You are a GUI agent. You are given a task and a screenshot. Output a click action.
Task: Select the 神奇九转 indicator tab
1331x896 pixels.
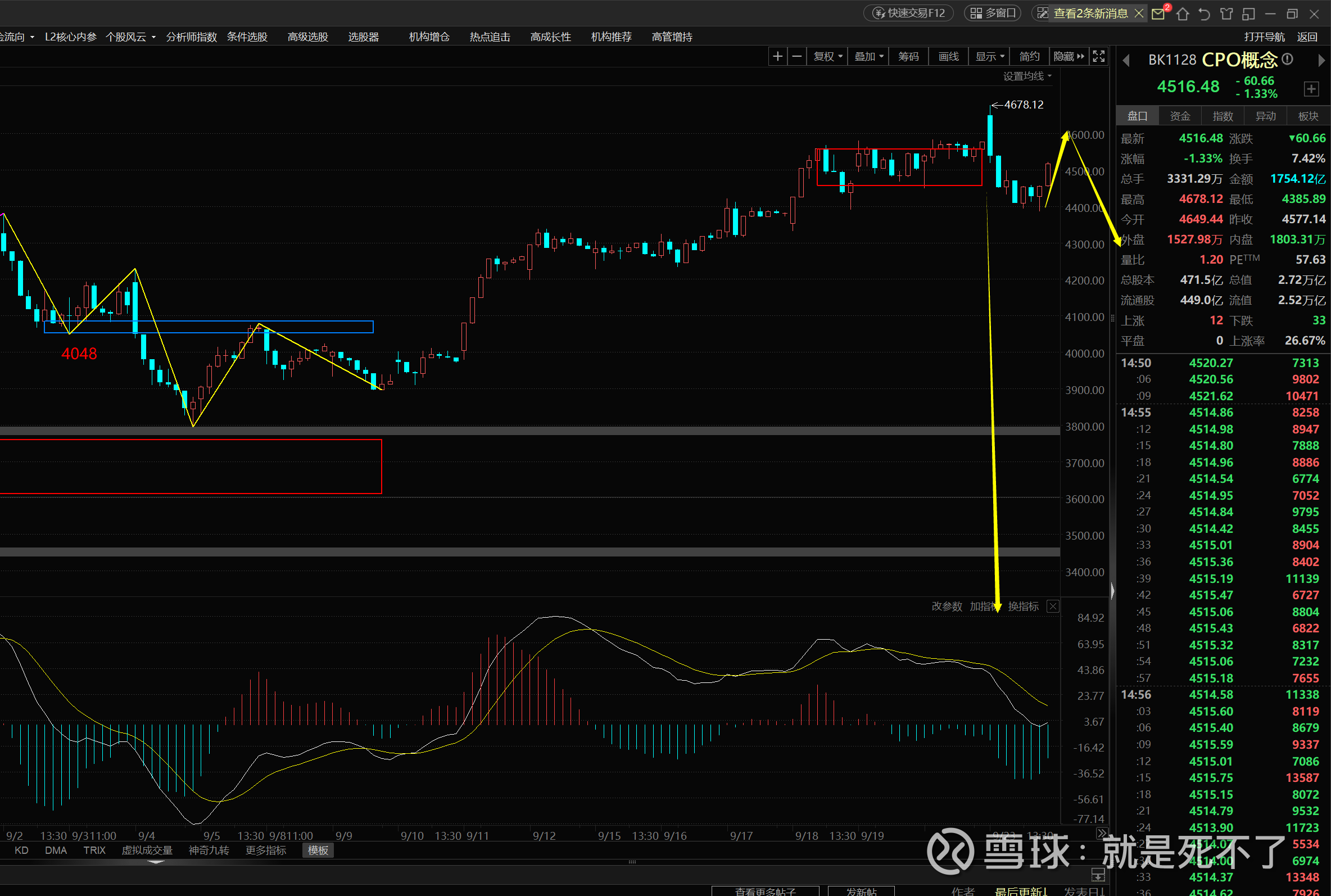point(209,850)
